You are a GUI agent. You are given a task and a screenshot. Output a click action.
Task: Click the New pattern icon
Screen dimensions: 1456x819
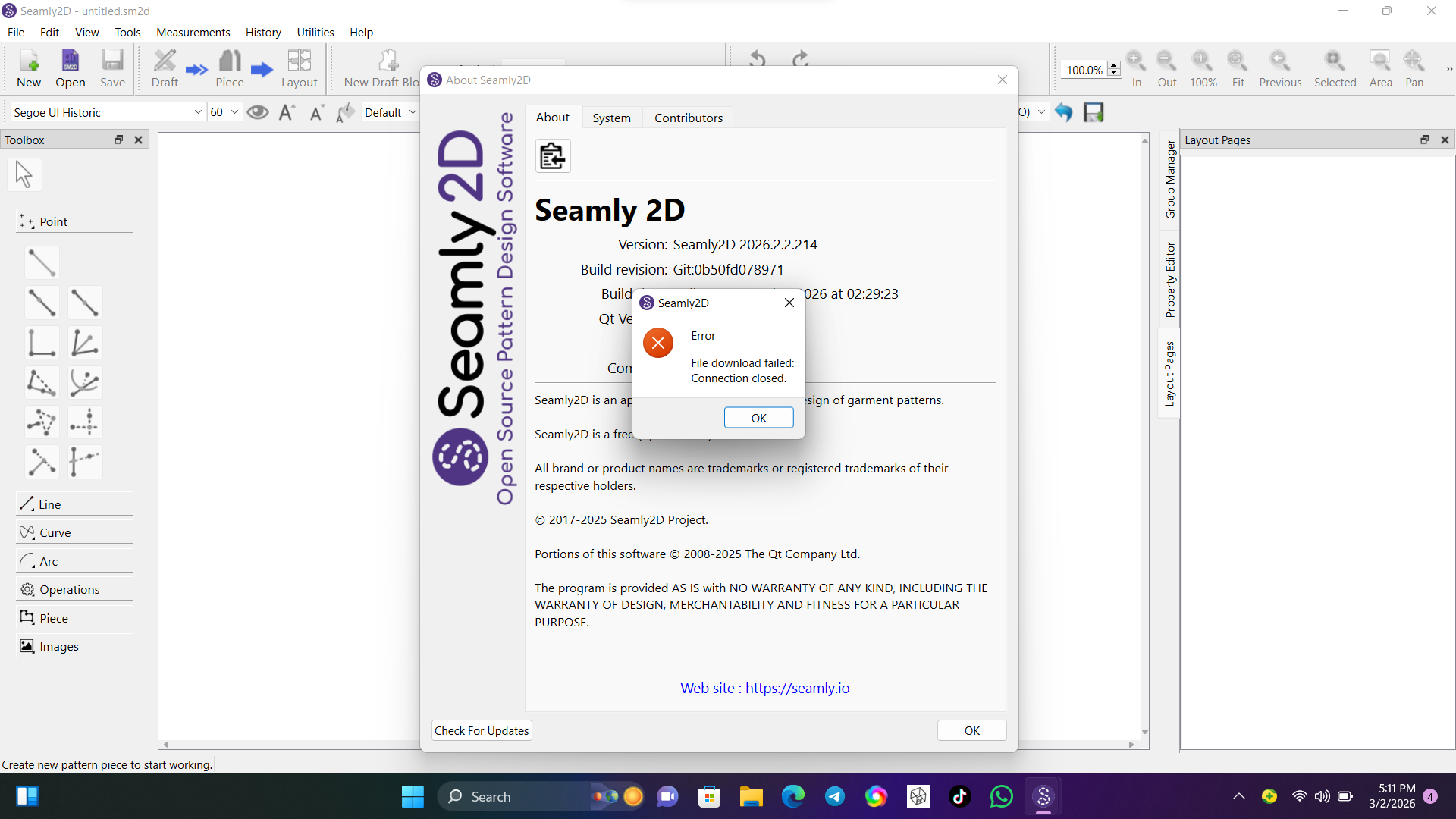(29, 68)
